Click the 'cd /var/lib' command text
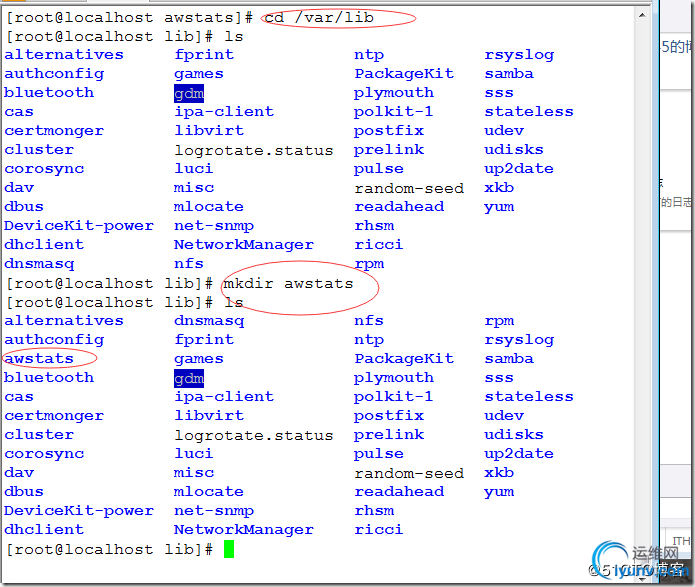The width and height of the screenshot is (695, 587). (x=319, y=18)
